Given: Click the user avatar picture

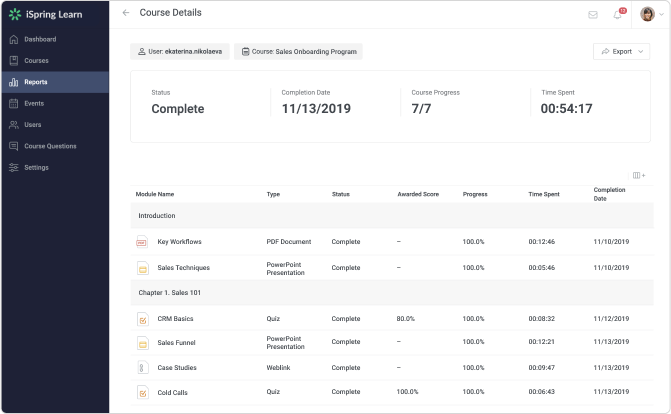Looking at the screenshot, I should tap(647, 14).
